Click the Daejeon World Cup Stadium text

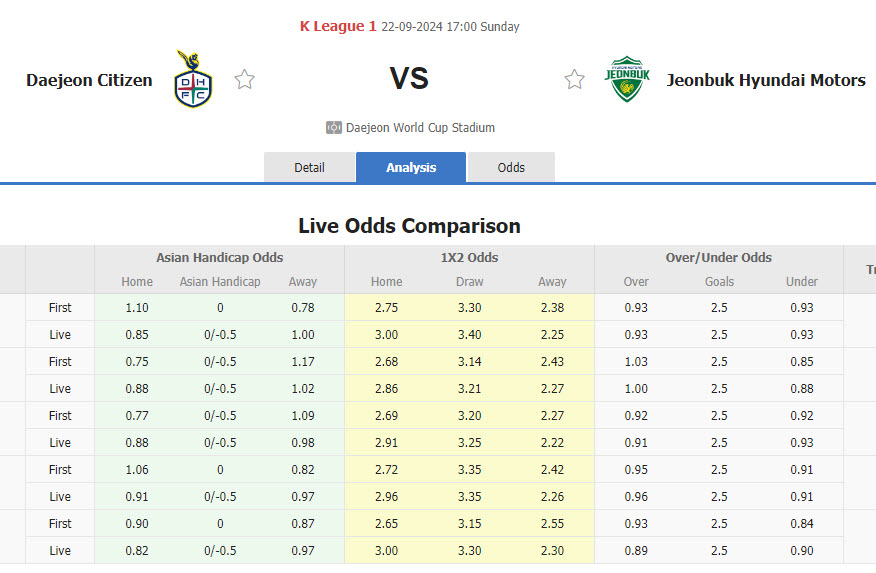click(420, 128)
